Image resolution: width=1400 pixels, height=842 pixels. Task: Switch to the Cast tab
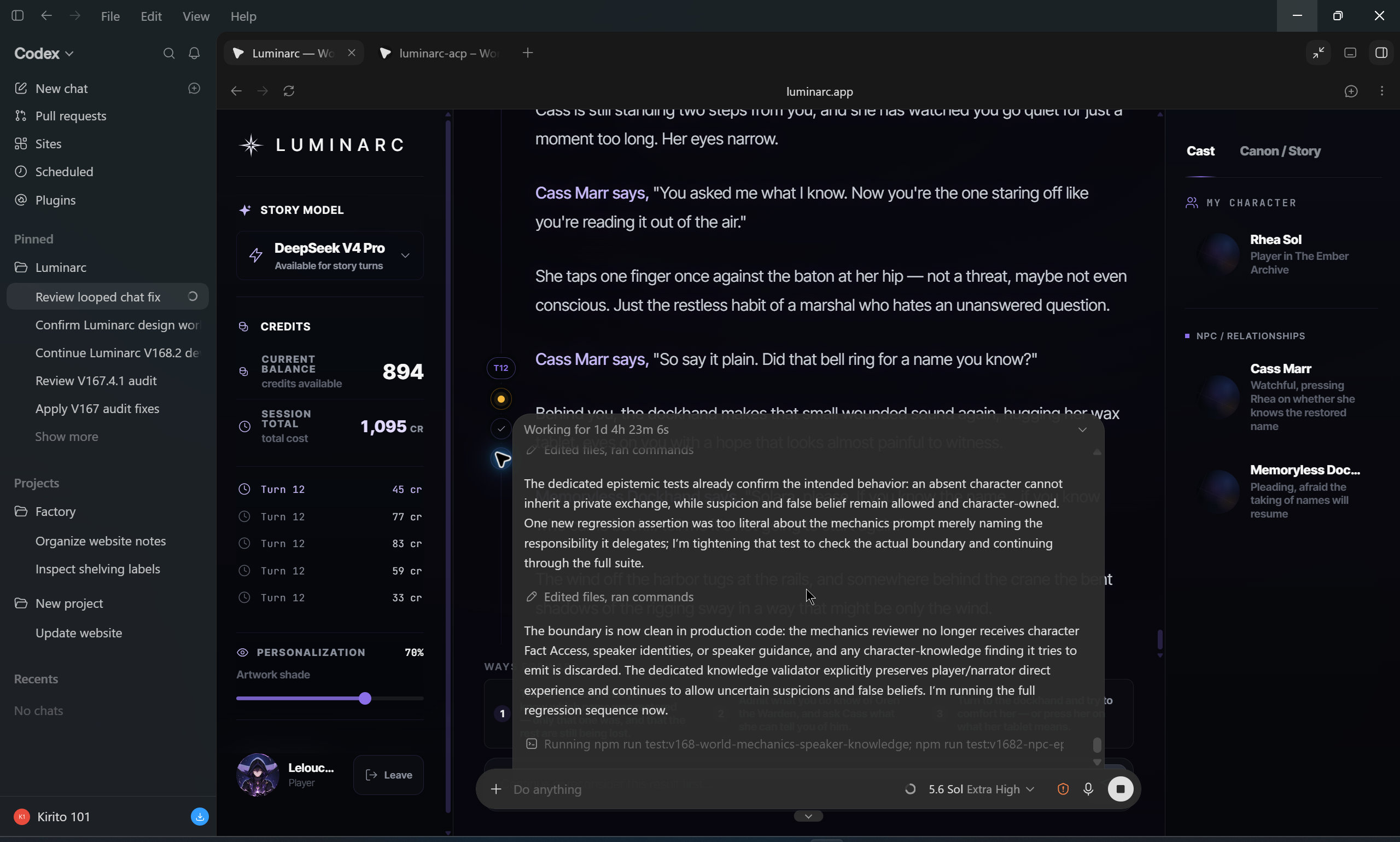point(1200,151)
